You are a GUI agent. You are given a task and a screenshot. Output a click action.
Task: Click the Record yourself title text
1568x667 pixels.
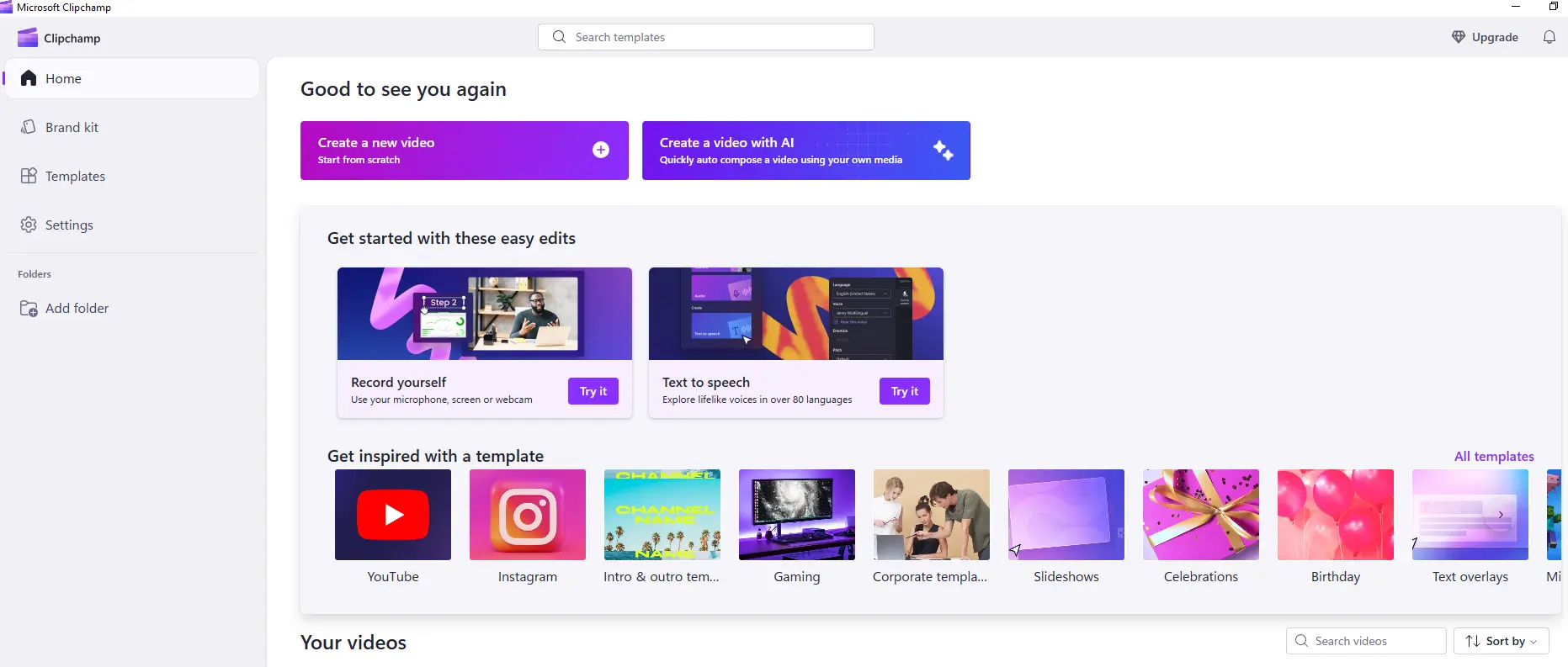point(398,382)
